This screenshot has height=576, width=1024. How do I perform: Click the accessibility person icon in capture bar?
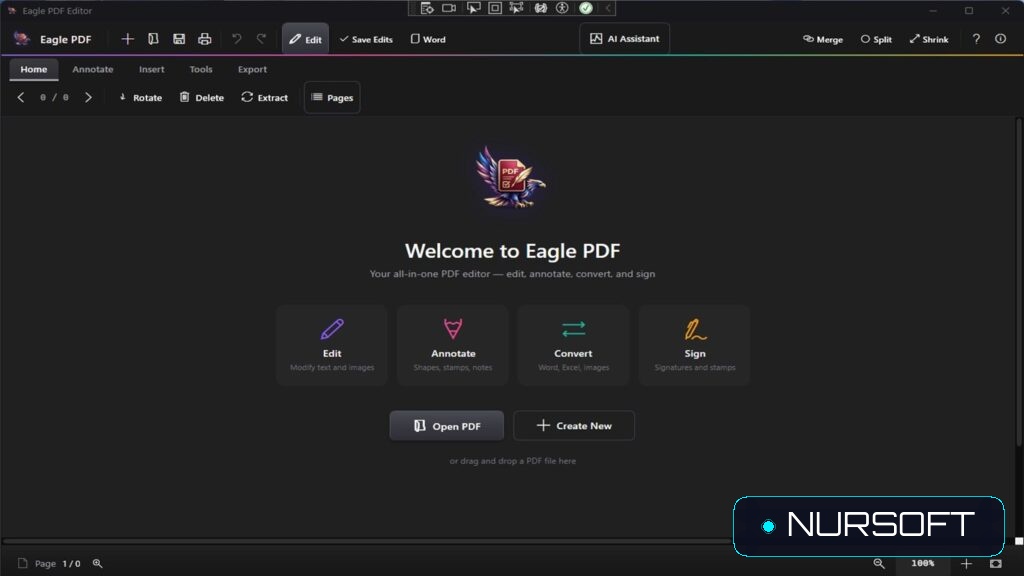pos(562,8)
